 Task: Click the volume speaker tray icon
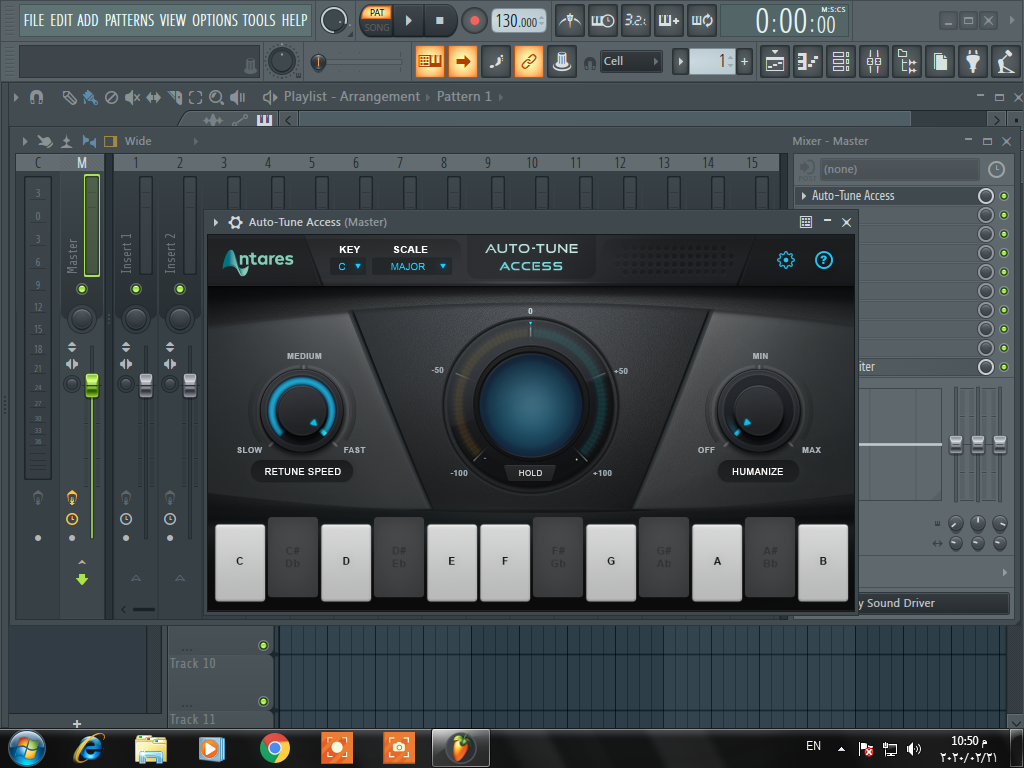[914, 748]
